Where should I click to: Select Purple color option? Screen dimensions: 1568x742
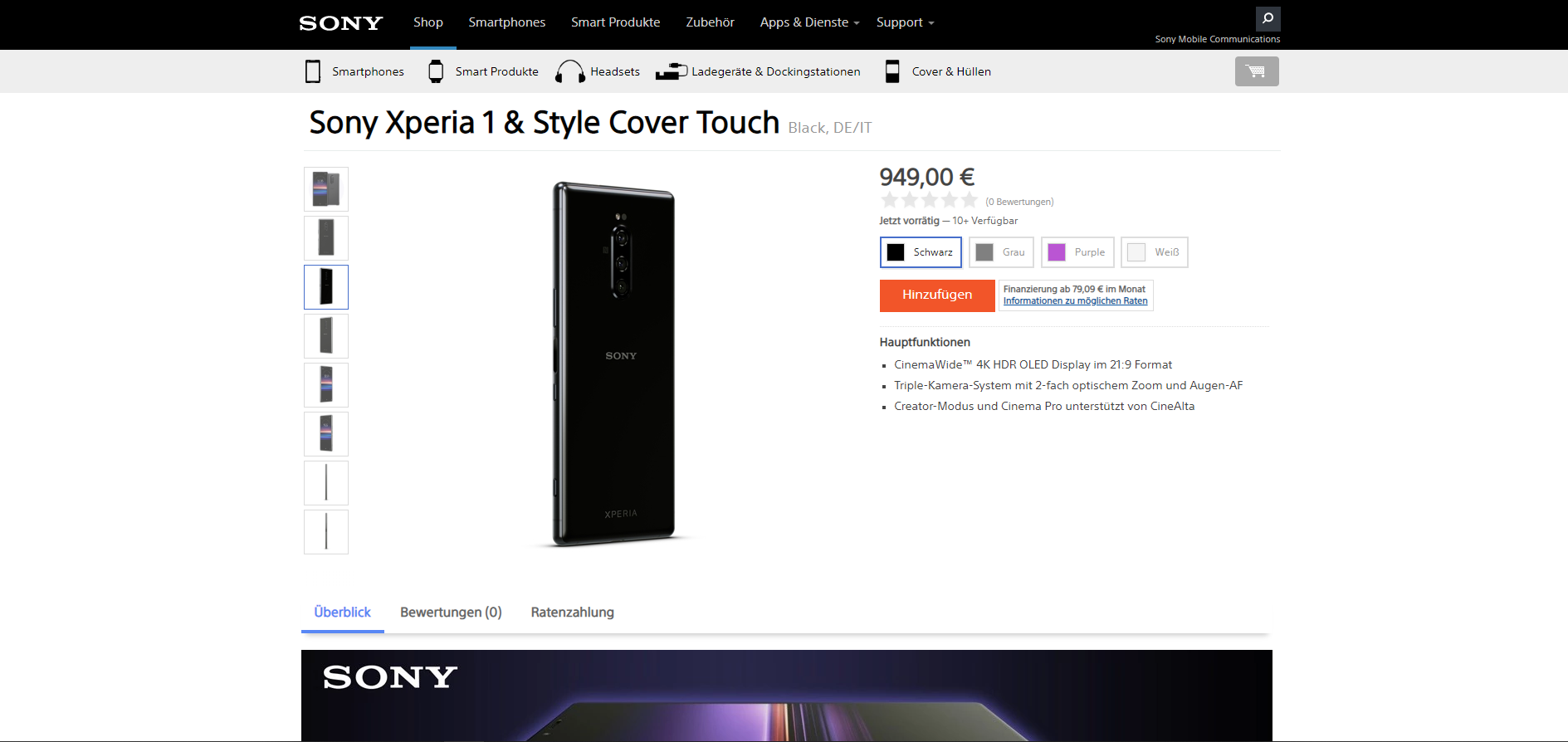1077,252
